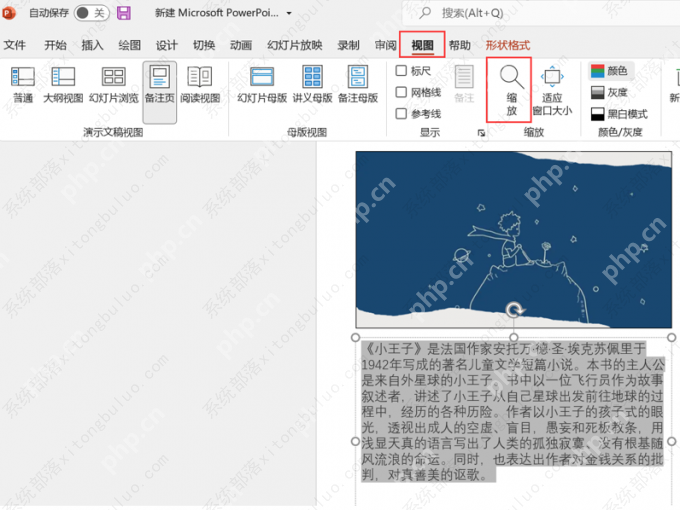
Task: Switch to the 切换 tab
Action: point(204,45)
